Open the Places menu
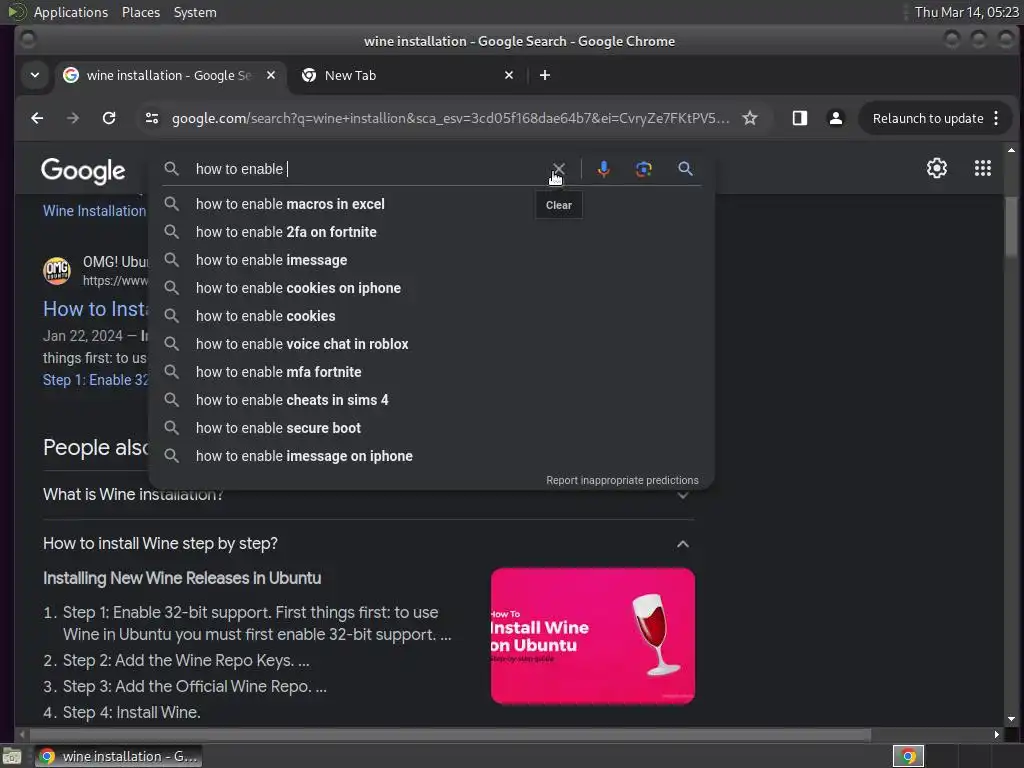 tap(141, 12)
